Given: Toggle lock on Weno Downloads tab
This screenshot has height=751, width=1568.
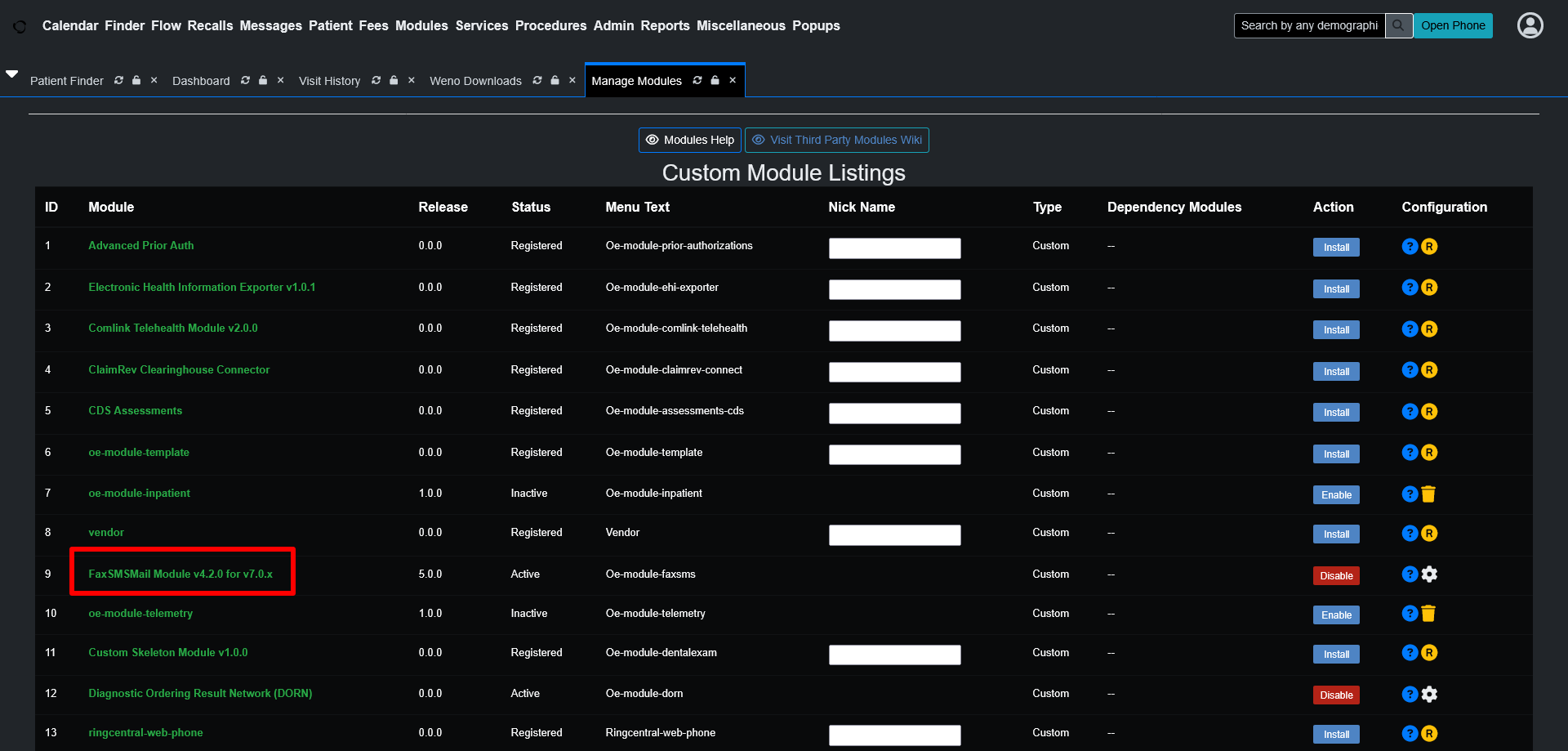Looking at the screenshot, I should pos(555,80).
